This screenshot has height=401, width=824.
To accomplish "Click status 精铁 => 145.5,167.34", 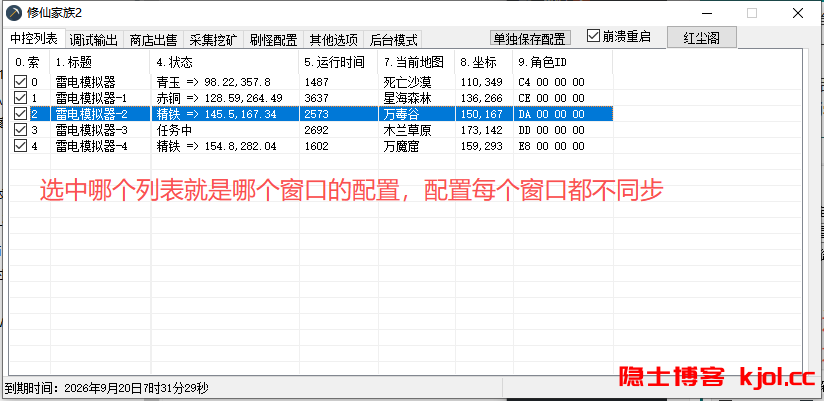I will (x=216, y=114).
